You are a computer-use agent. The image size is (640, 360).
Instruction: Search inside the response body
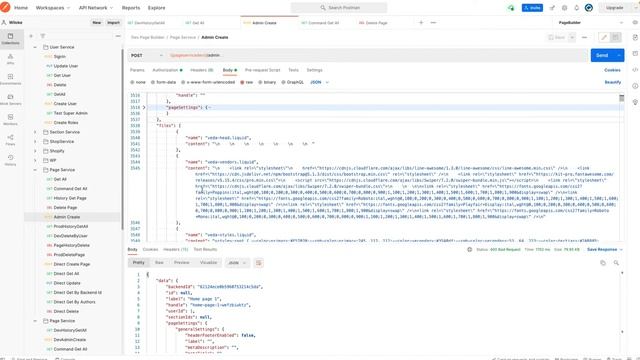[616, 263]
